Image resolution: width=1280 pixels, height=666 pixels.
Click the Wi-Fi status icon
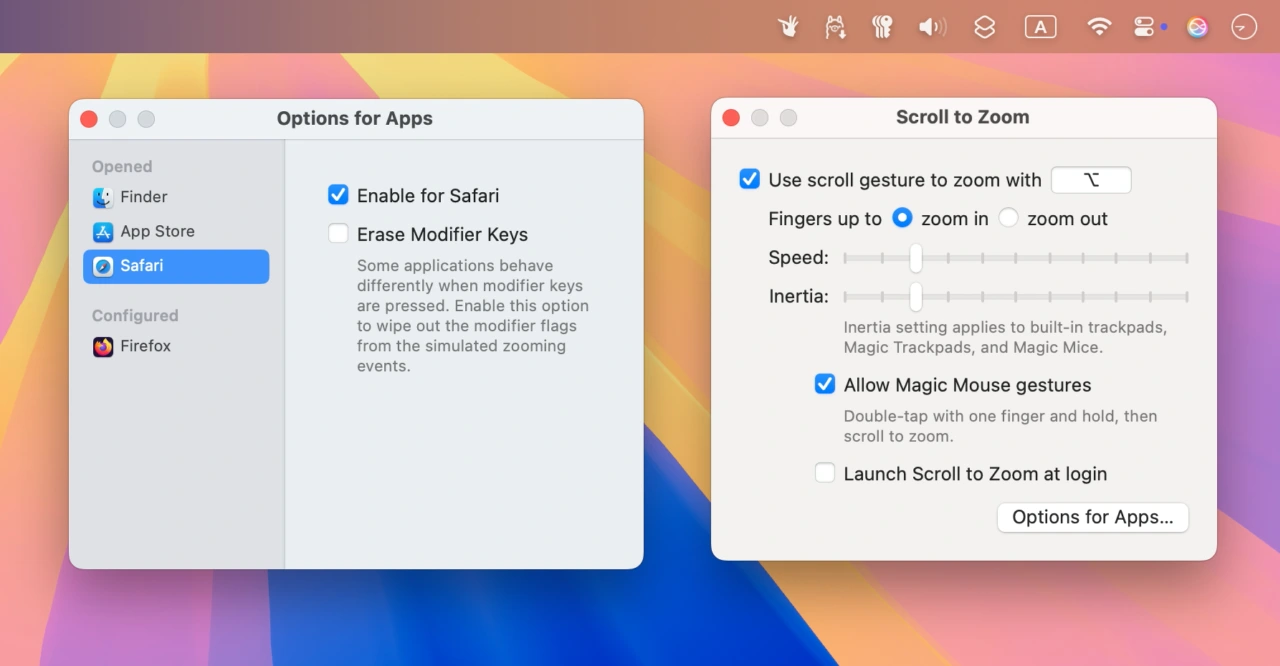pyautogui.click(x=1099, y=27)
